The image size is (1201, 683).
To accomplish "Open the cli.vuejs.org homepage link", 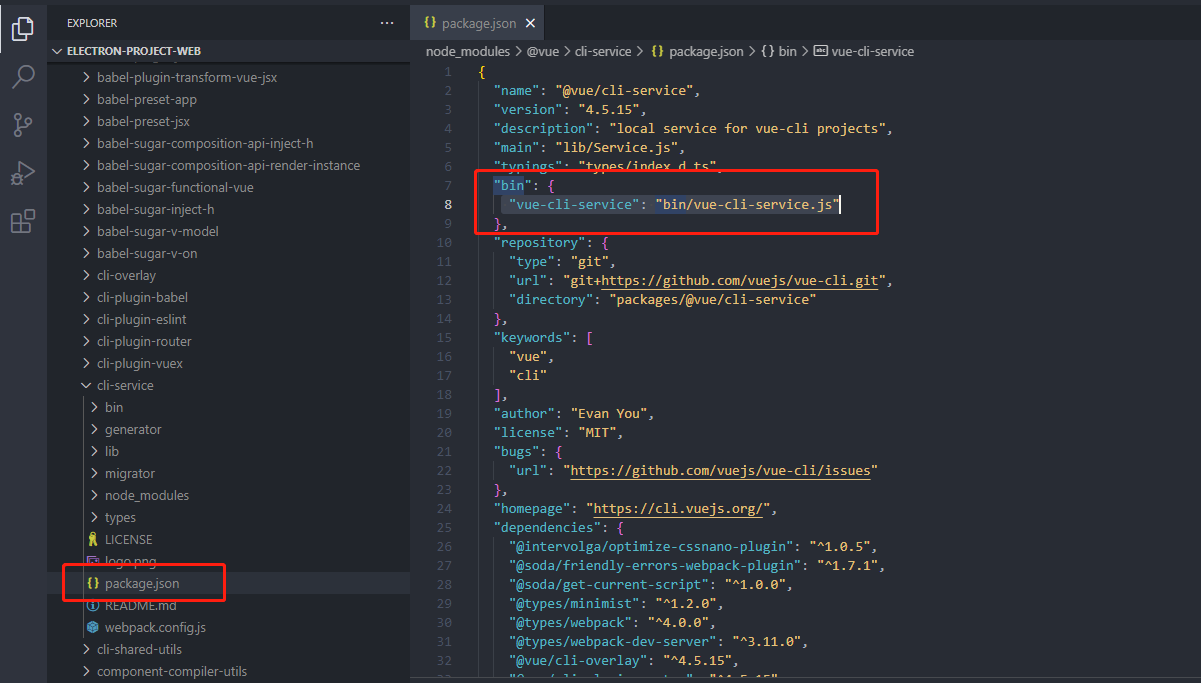I will (x=678, y=508).
